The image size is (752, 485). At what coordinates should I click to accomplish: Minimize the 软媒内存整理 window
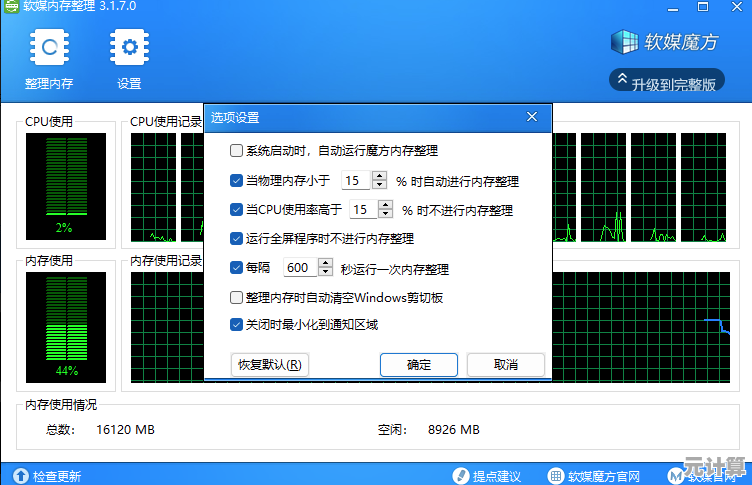click(x=671, y=7)
